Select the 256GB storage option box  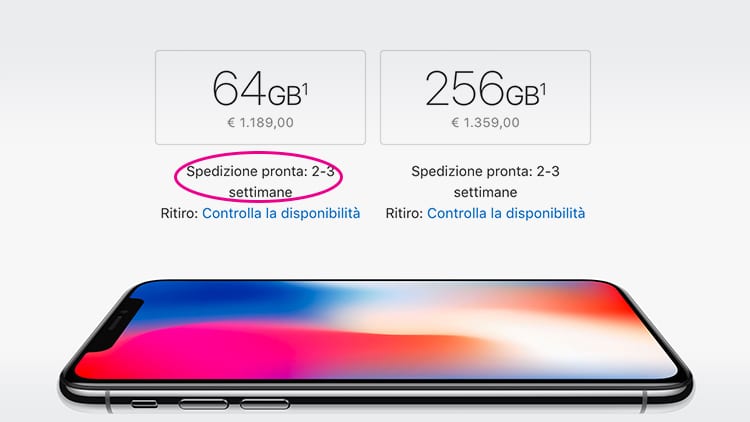coord(485,97)
